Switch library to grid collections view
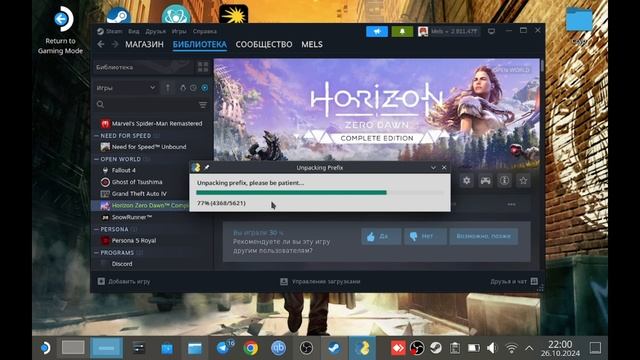The width and height of the screenshot is (640, 360). point(203,67)
